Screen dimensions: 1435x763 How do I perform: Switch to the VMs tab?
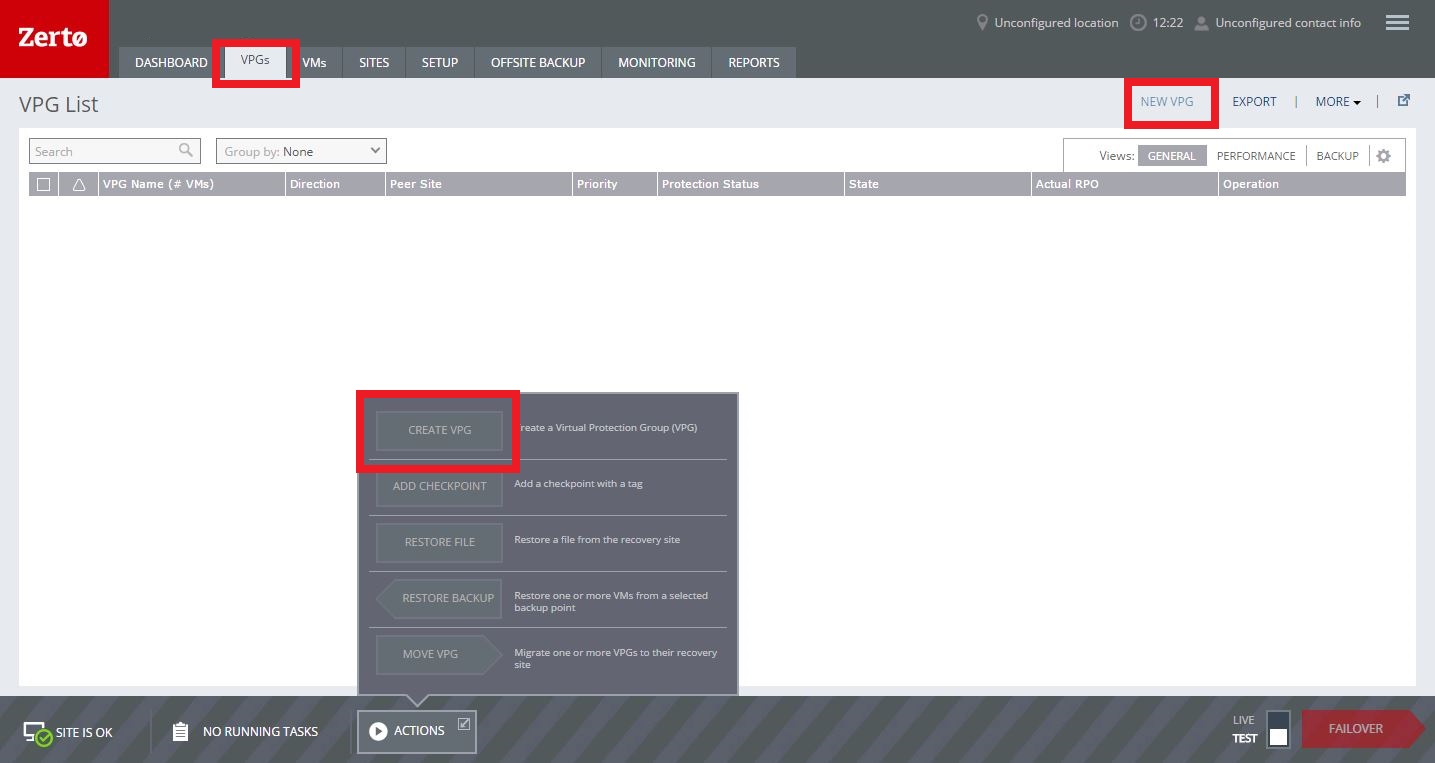pyautogui.click(x=314, y=62)
